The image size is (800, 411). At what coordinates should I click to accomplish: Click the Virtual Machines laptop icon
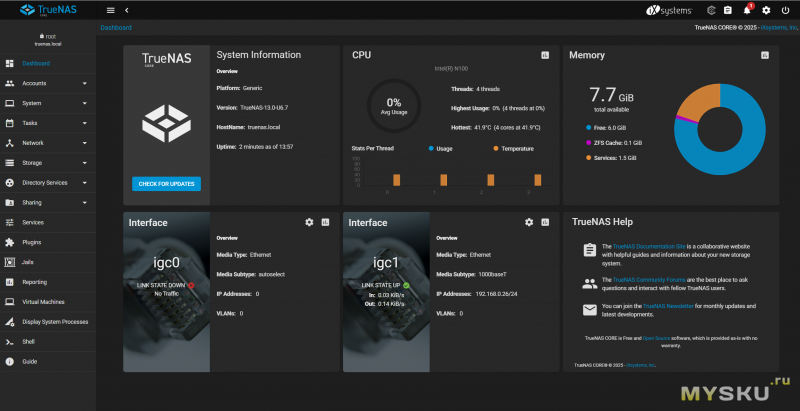[9, 302]
